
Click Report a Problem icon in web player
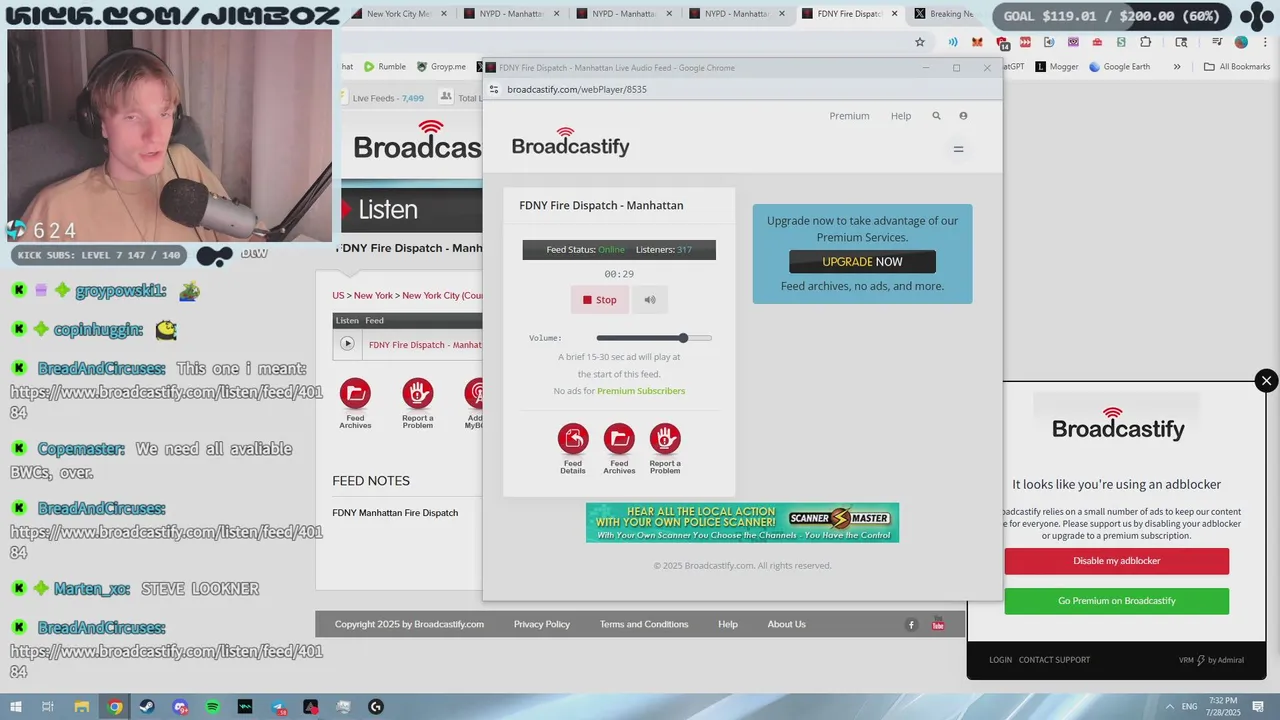point(665,448)
